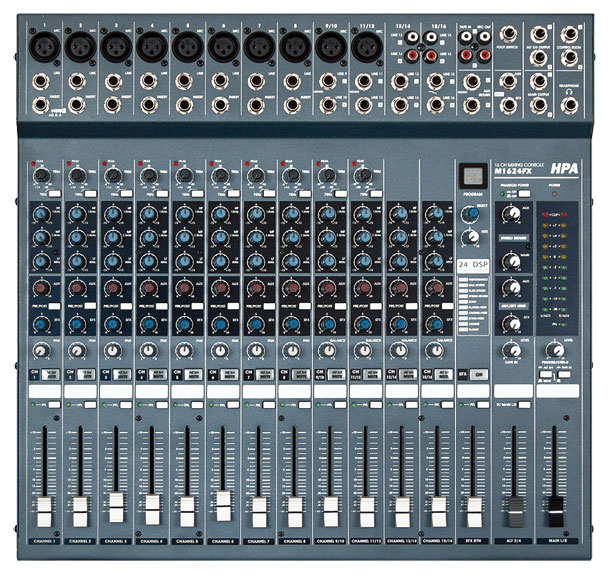Image resolution: width=609 pixels, height=575 pixels.
Task: Click the headphone symbol label
Action: click(569, 92)
